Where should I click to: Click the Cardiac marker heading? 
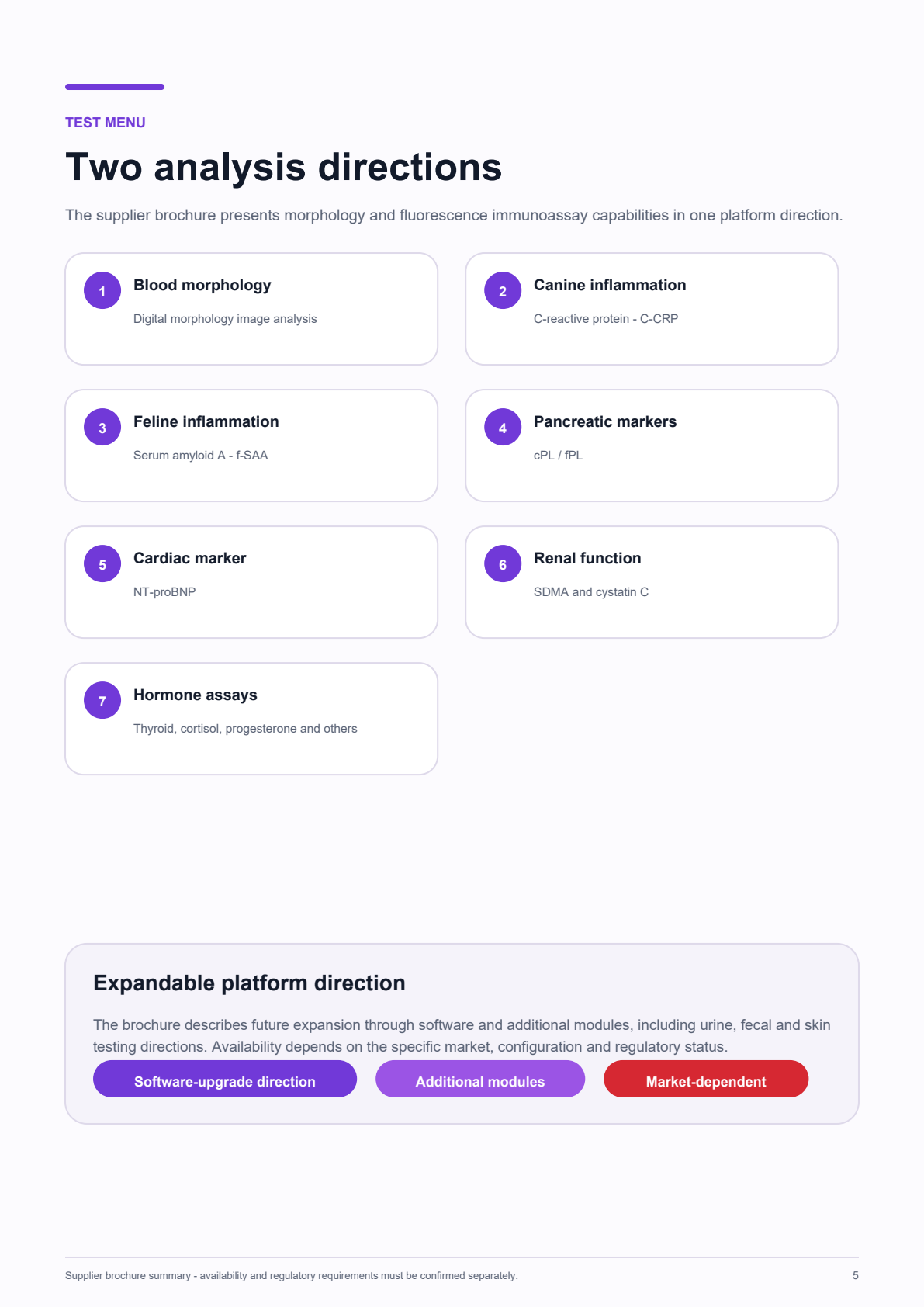click(x=190, y=558)
